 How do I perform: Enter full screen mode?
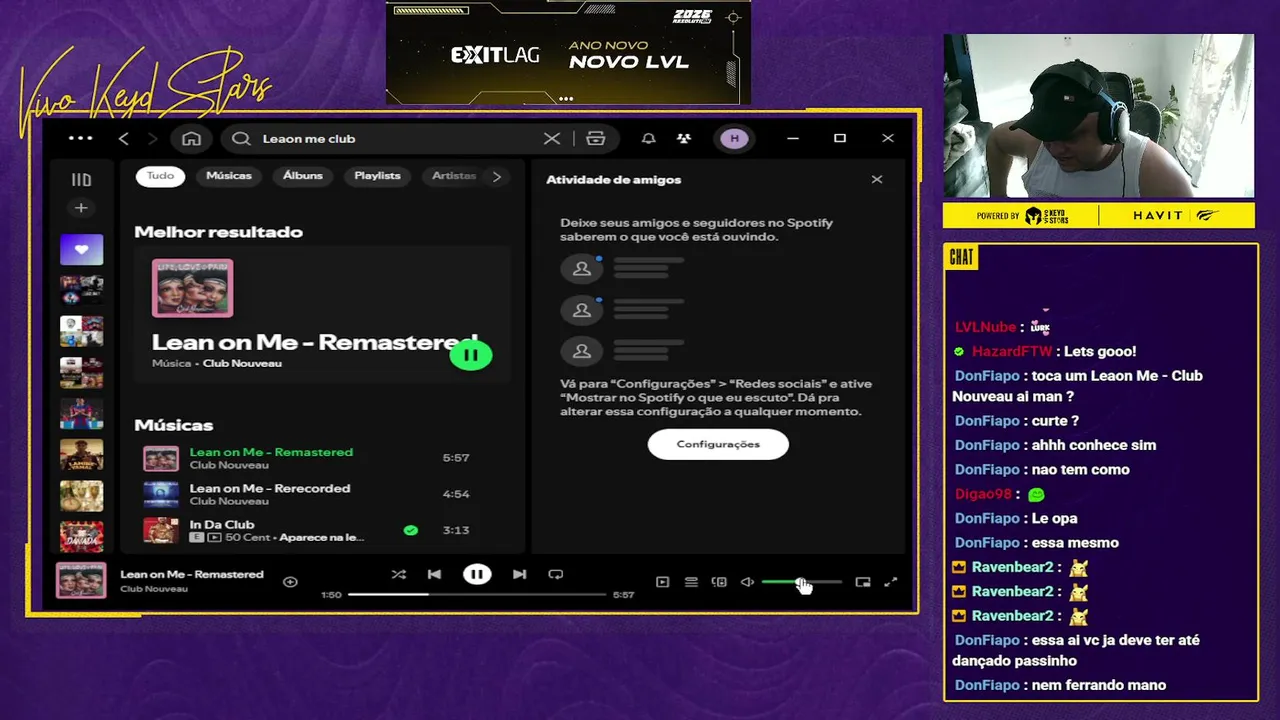[891, 582]
